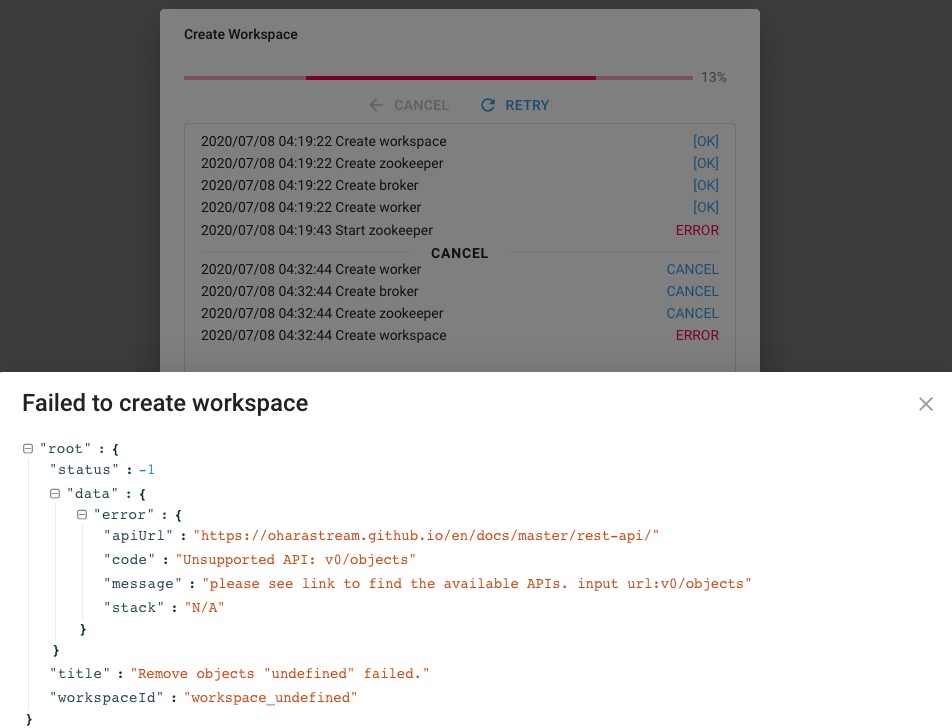Select the 04:32:44 Create worker log row
952x728 pixels.
[x=460, y=270]
